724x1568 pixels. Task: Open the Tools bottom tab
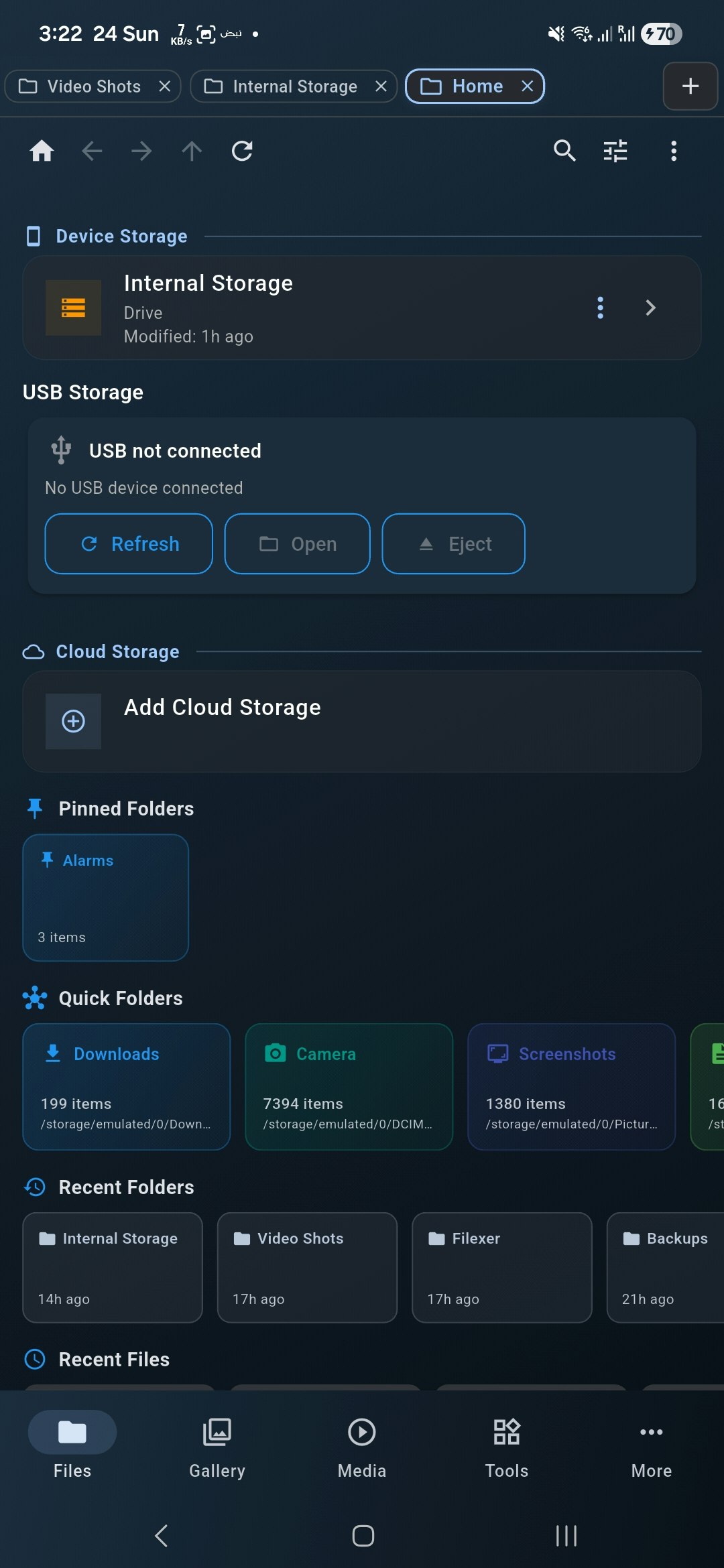pyautogui.click(x=507, y=1449)
